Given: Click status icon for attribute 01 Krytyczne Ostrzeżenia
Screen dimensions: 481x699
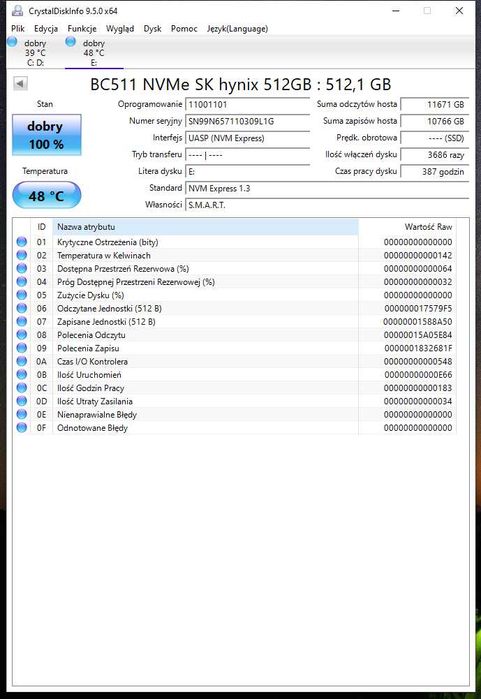Looking at the screenshot, I should pyautogui.click(x=21, y=242).
